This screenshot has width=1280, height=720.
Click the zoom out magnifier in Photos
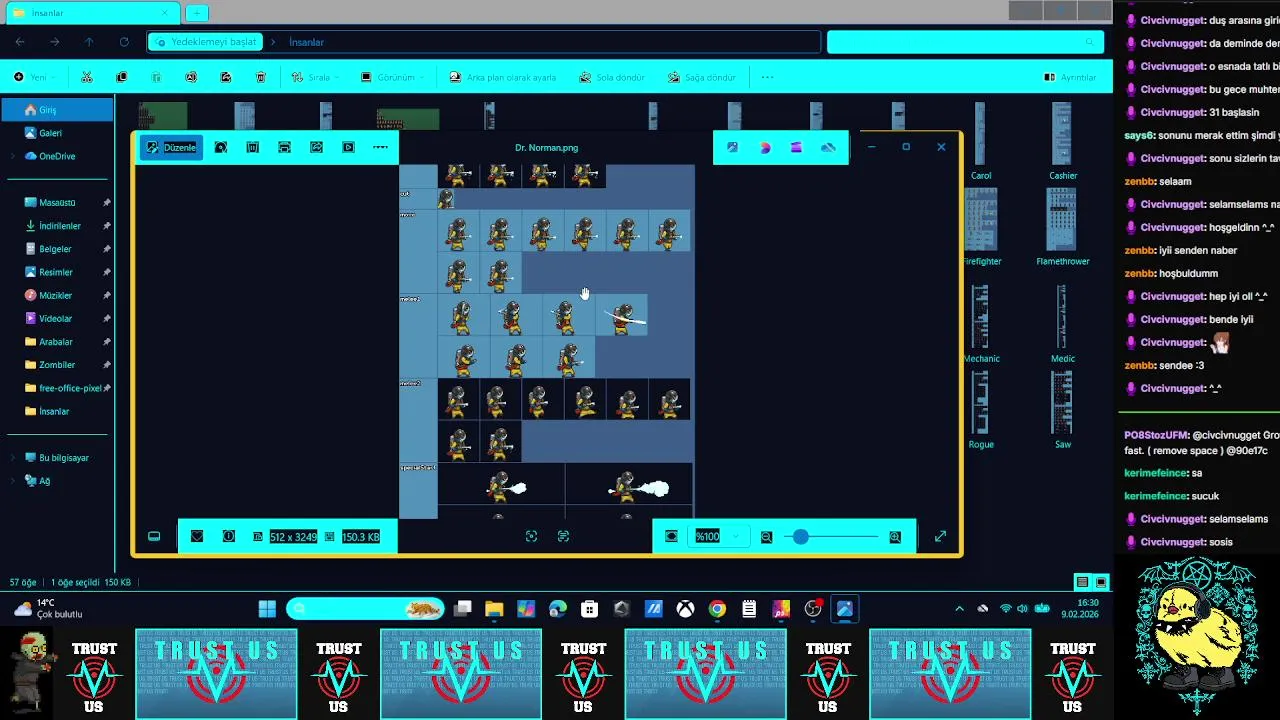pos(766,537)
